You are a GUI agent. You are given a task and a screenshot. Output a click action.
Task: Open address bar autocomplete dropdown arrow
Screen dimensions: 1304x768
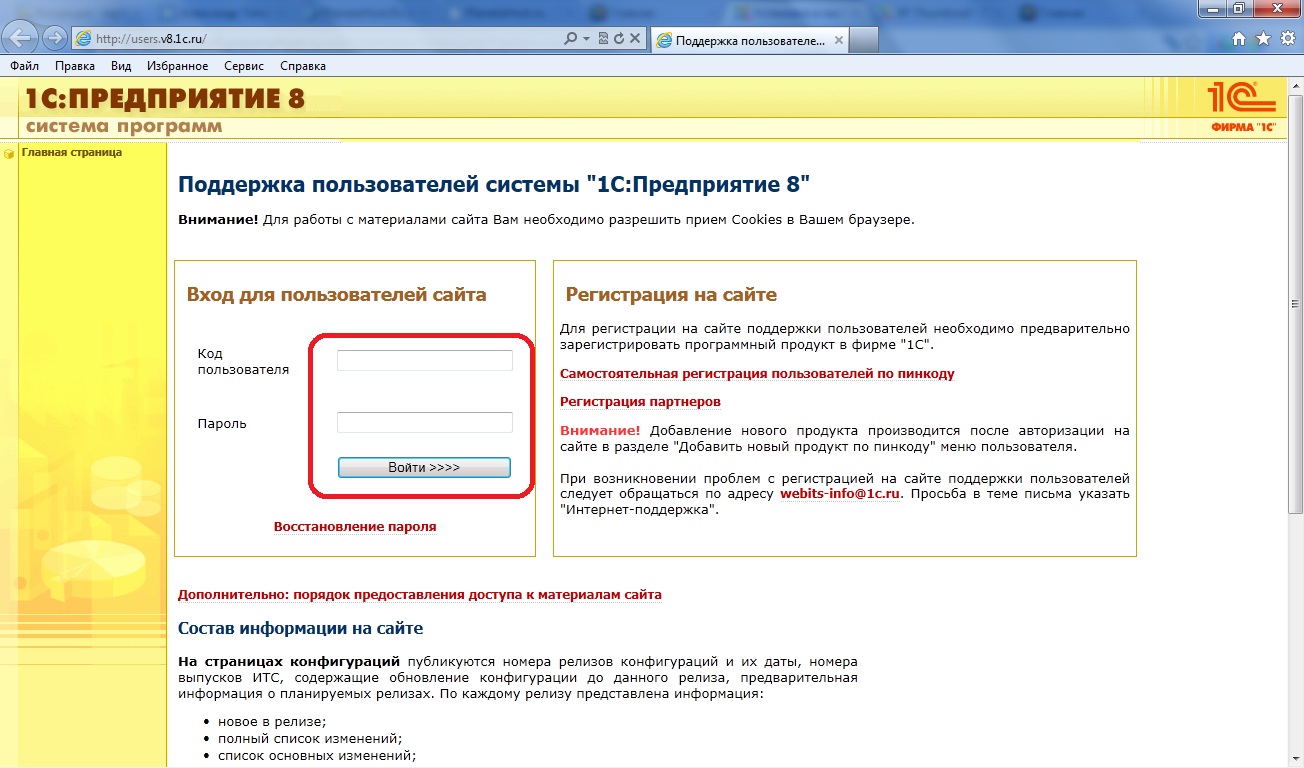pyautogui.click(x=585, y=39)
